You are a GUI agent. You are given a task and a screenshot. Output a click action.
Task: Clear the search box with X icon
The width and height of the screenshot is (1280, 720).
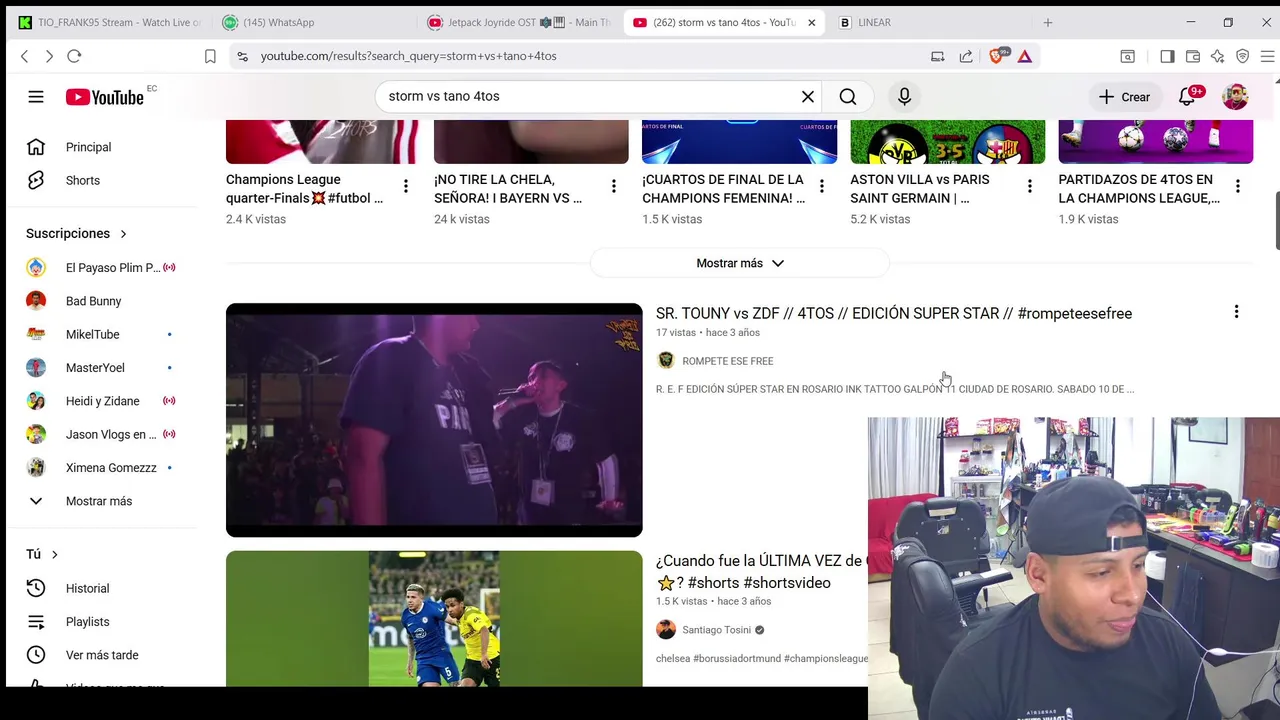808,97
